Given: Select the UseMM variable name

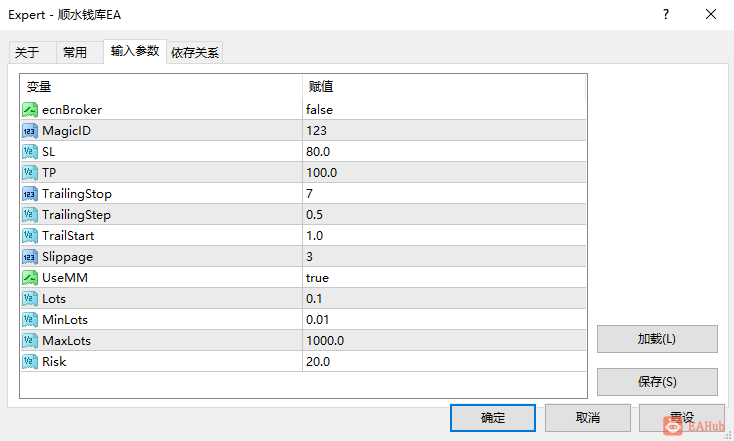Looking at the screenshot, I should tap(65, 278).
